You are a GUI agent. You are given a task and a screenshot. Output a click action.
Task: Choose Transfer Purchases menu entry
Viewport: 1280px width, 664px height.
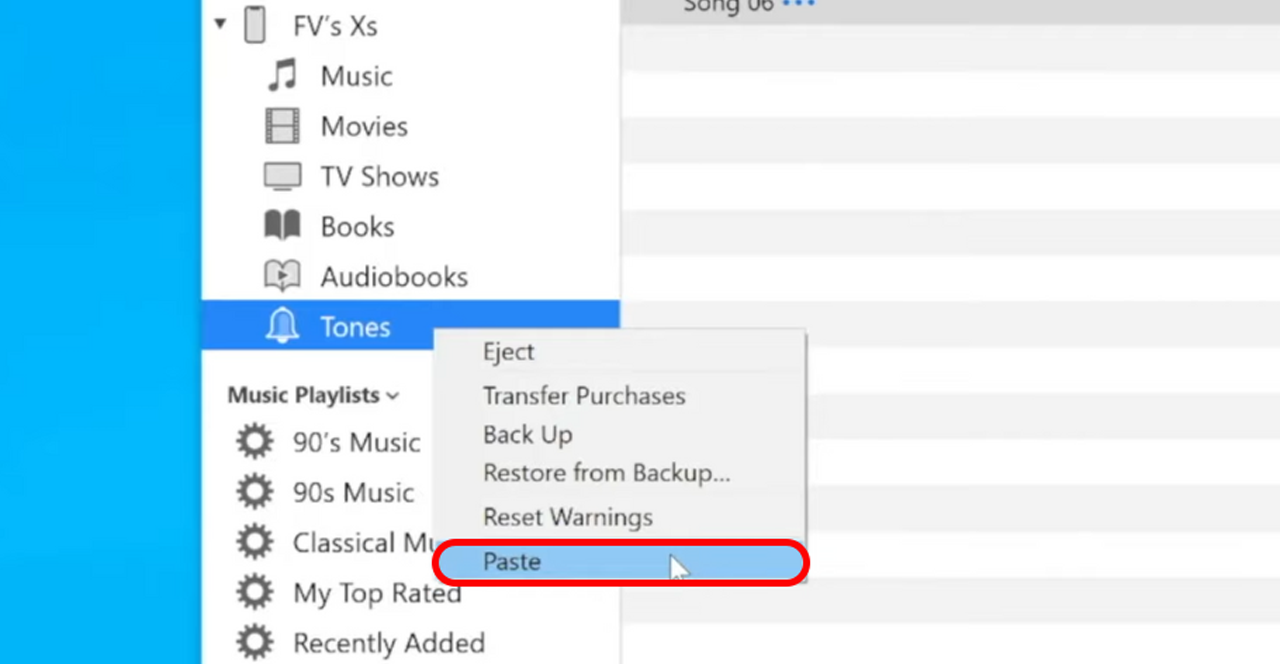tap(584, 396)
